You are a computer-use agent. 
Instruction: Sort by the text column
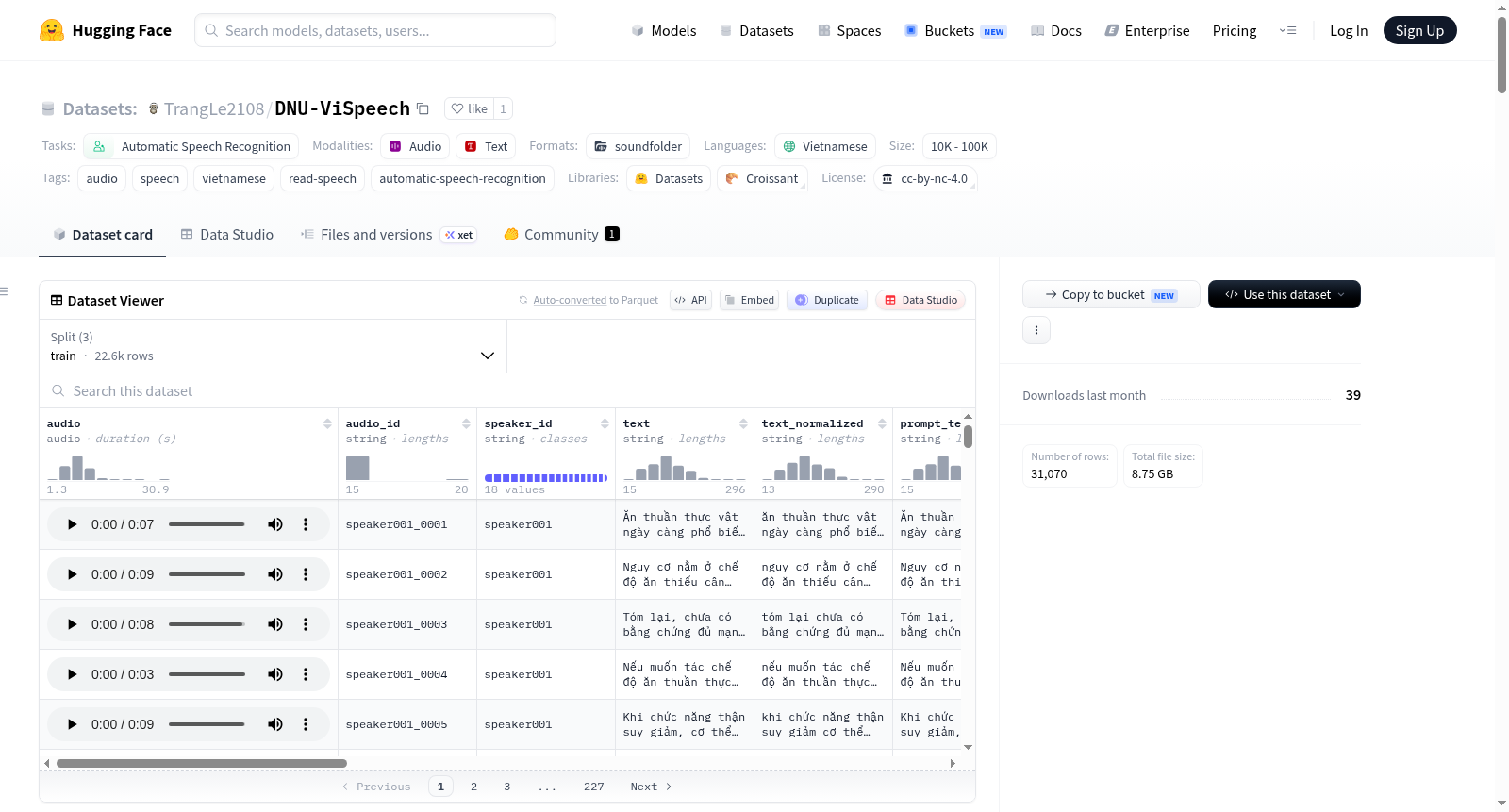(743, 423)
